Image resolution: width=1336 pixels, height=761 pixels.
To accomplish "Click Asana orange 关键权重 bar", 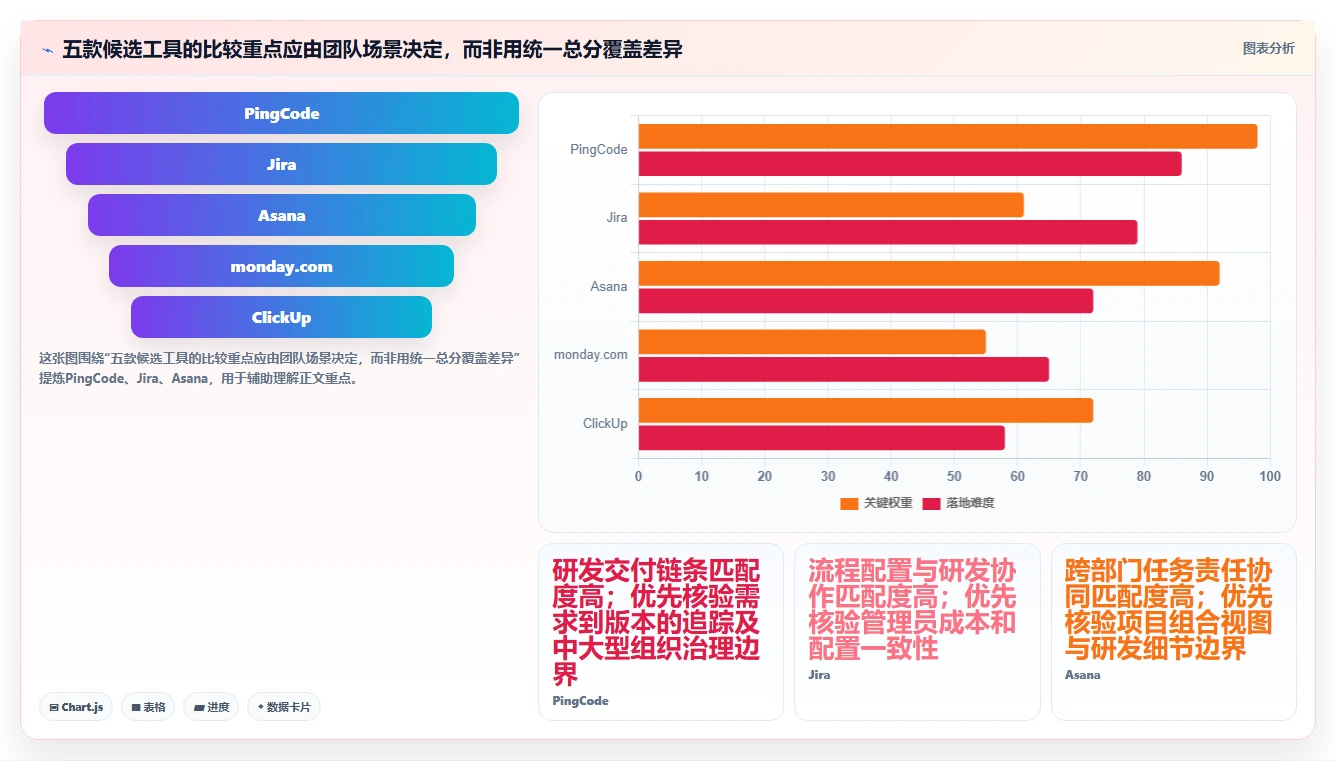I will click(x=929, y=273).
